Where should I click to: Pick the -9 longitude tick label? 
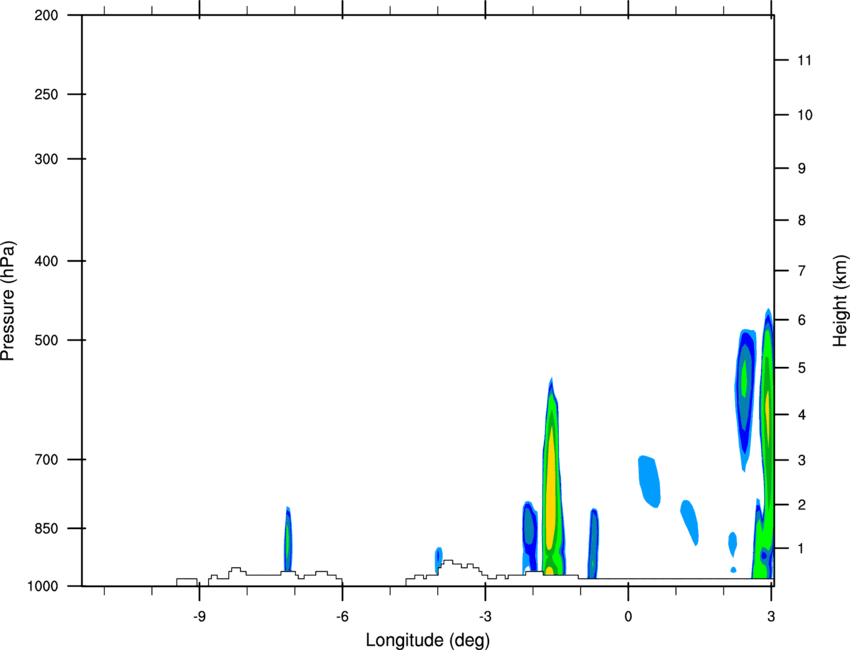[x=199, y=616]
